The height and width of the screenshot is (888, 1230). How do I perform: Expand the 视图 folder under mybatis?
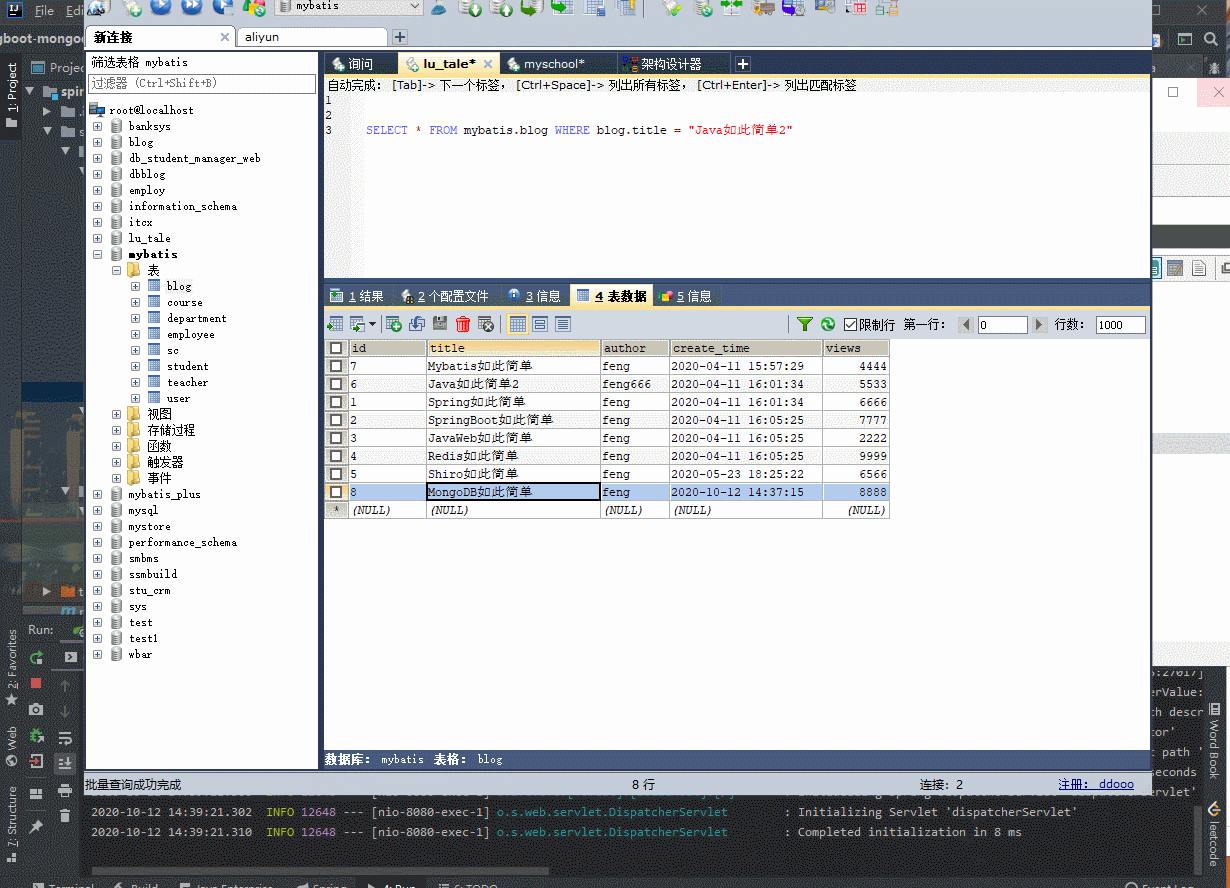point(116,413)
